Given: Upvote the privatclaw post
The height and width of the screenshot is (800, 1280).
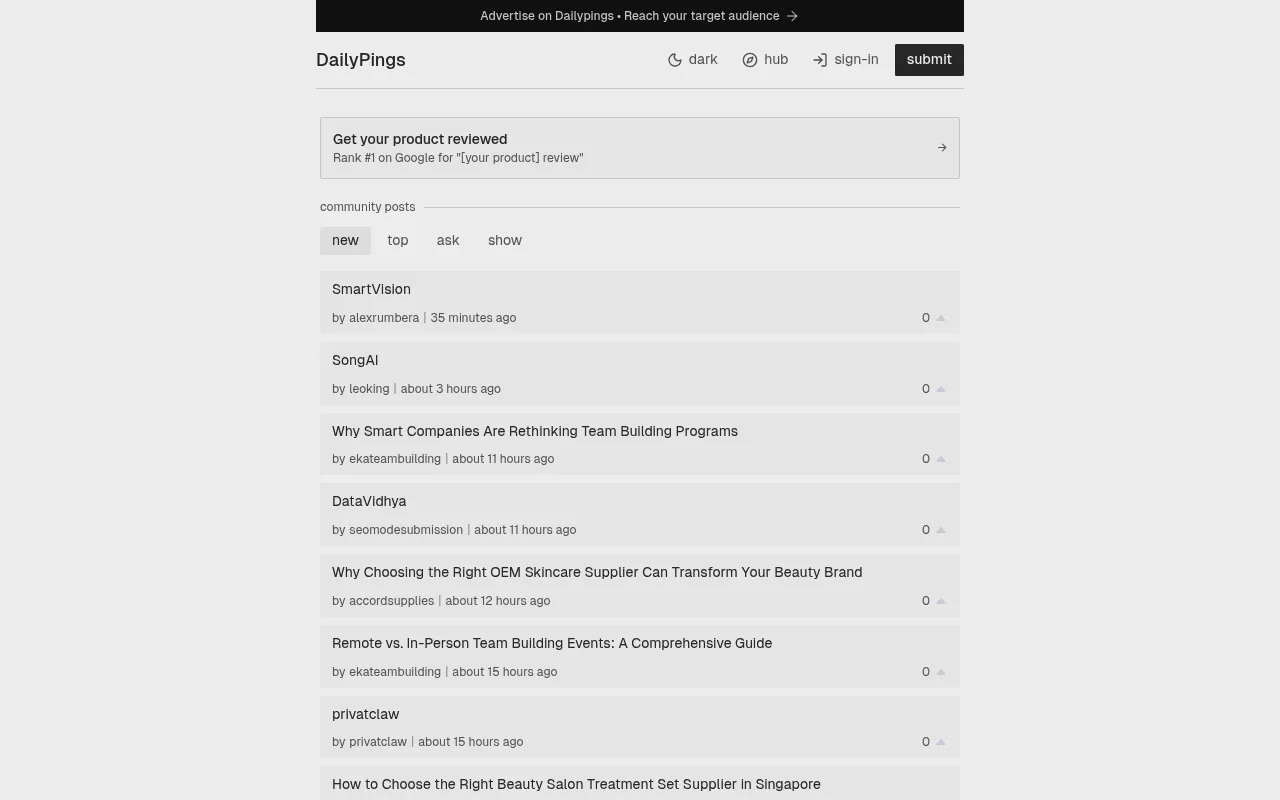Looking at the screenshot, I should tap(941, 741).
